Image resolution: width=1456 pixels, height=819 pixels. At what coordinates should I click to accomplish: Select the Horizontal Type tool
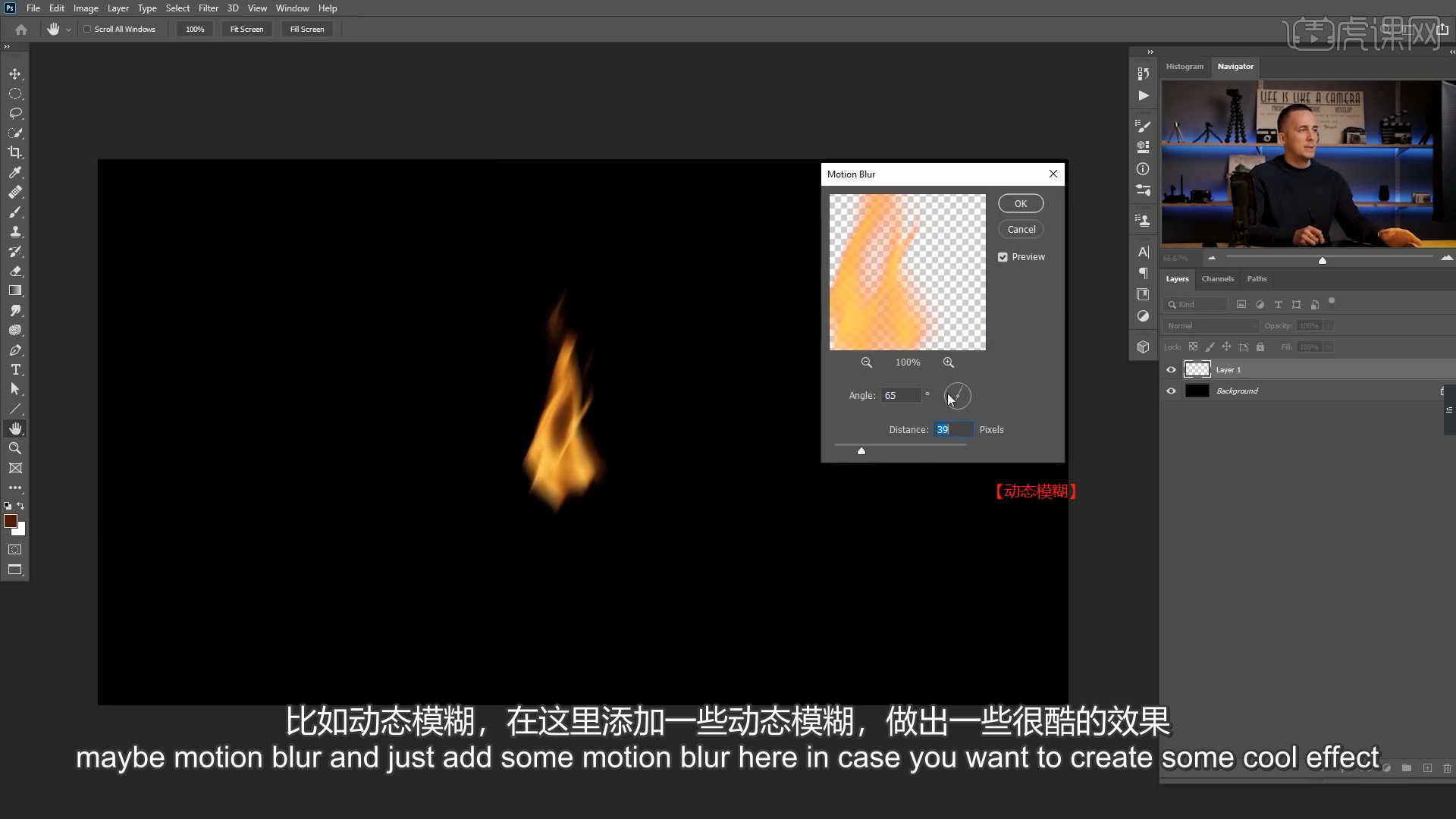[x=15, y=370]
